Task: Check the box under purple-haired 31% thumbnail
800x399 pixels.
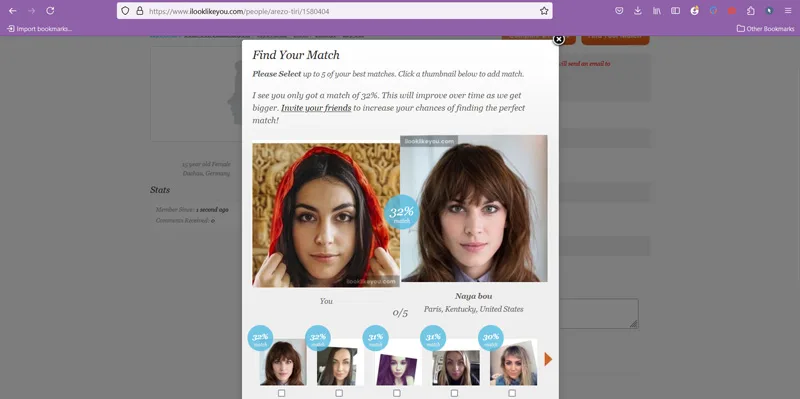Action: [397, 393]
